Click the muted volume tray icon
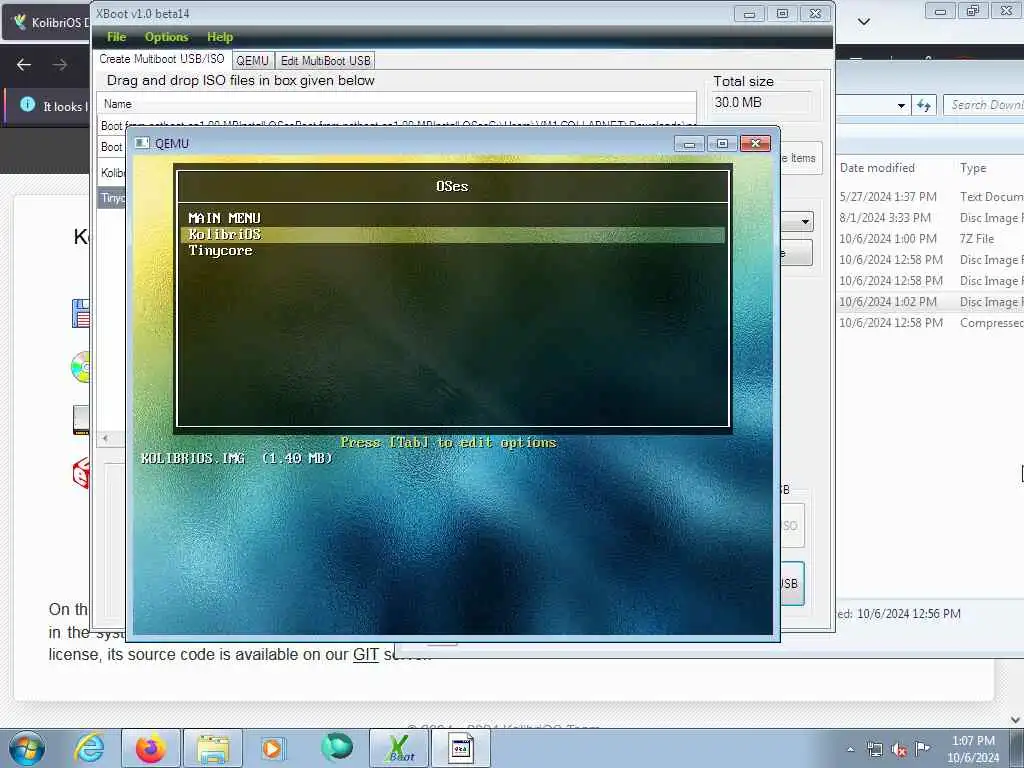1024x768 pixels. [899, 750]
